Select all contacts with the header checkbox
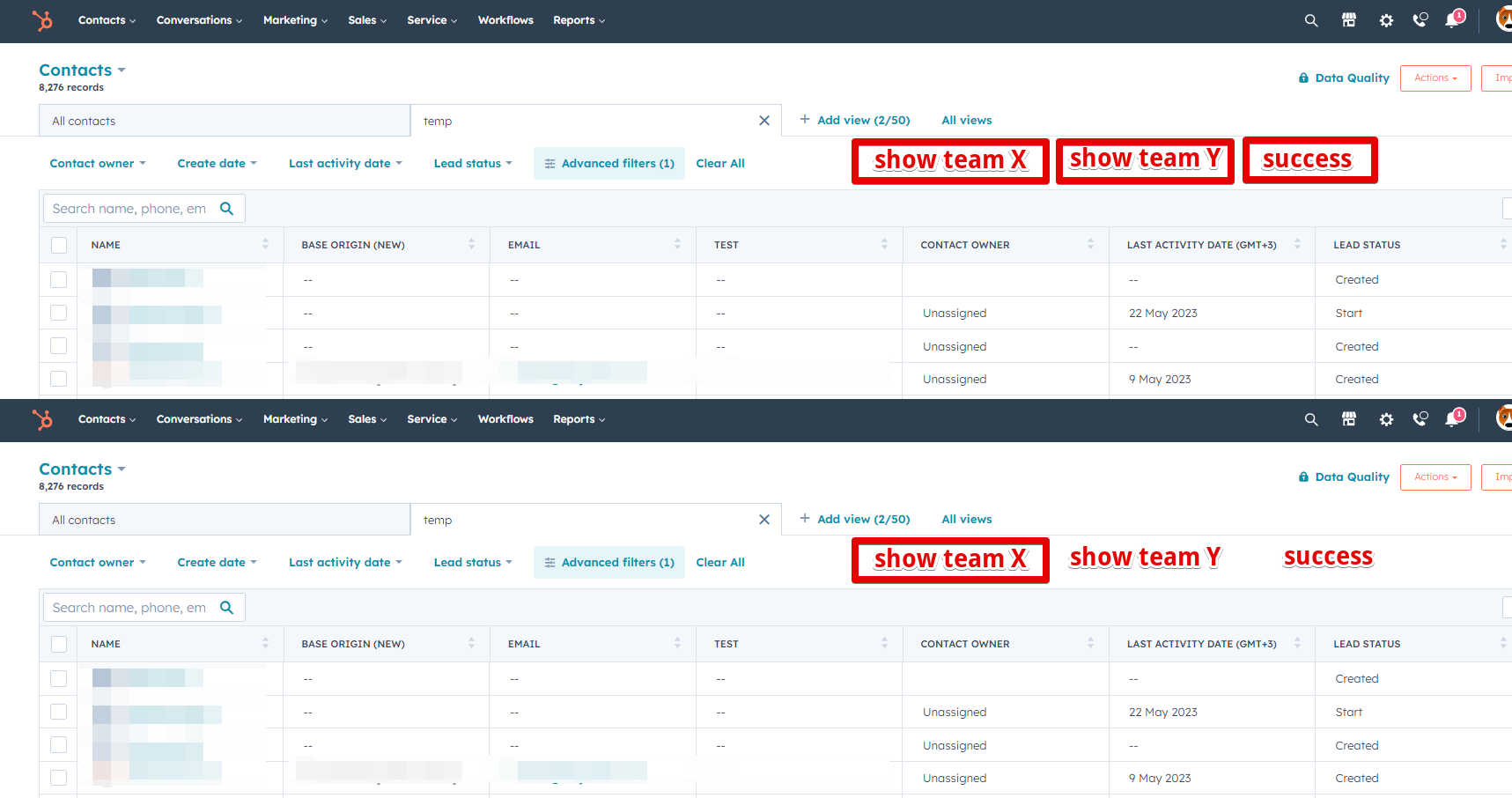The image size is (1512, 798). click(x=58, y=245)
